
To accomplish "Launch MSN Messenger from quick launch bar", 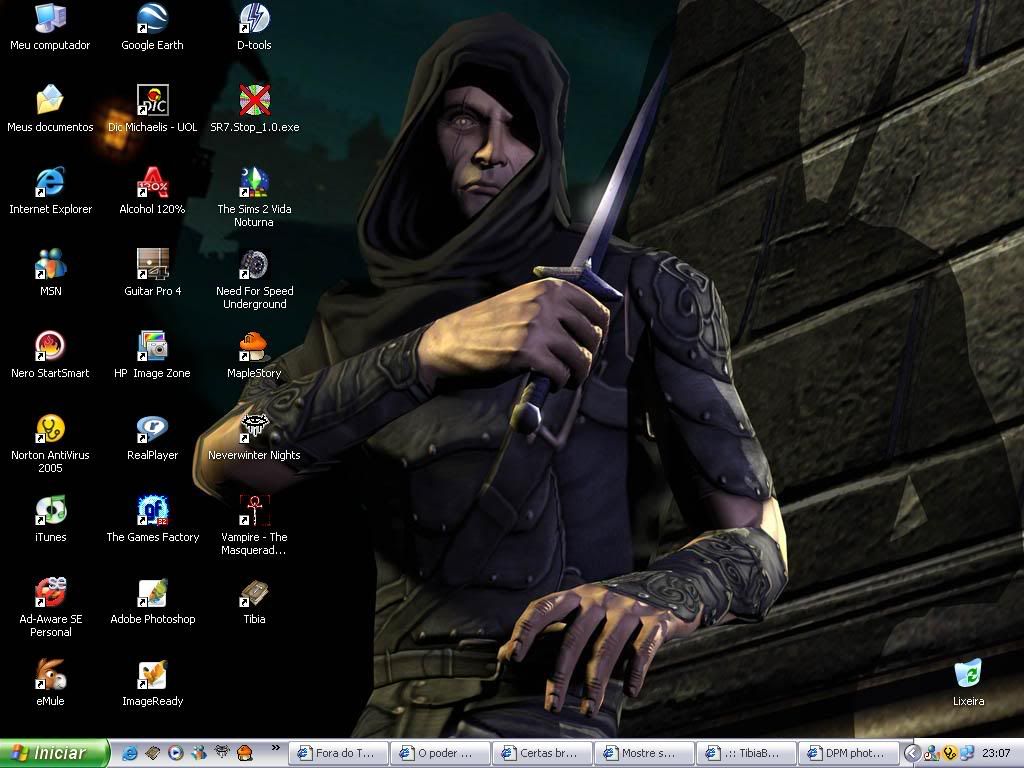I will pyautogui.click(x=199, y=753).
